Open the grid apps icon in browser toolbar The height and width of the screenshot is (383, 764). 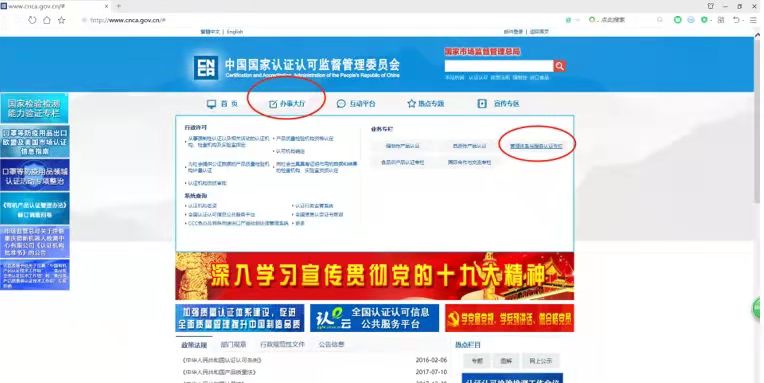click(721, 20)
